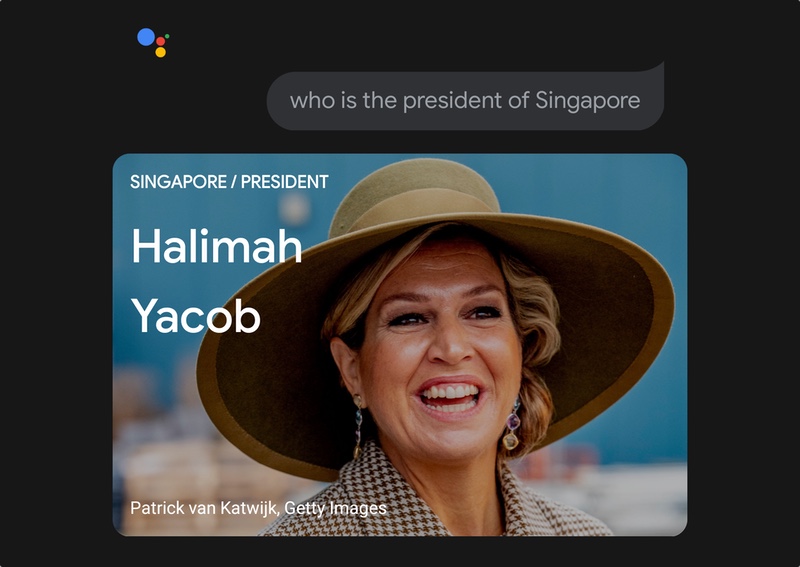Click the small green dot in Assistant logo
This screenshot has height=567, width=800.
coord(167,36)
